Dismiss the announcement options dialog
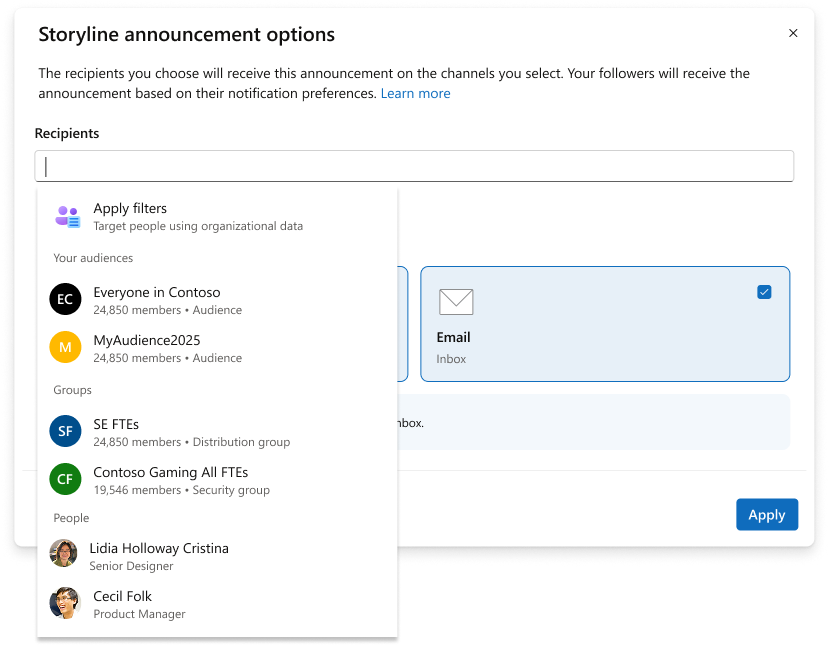This screenshot has height=645, width=829. click(x=793, y=33)
